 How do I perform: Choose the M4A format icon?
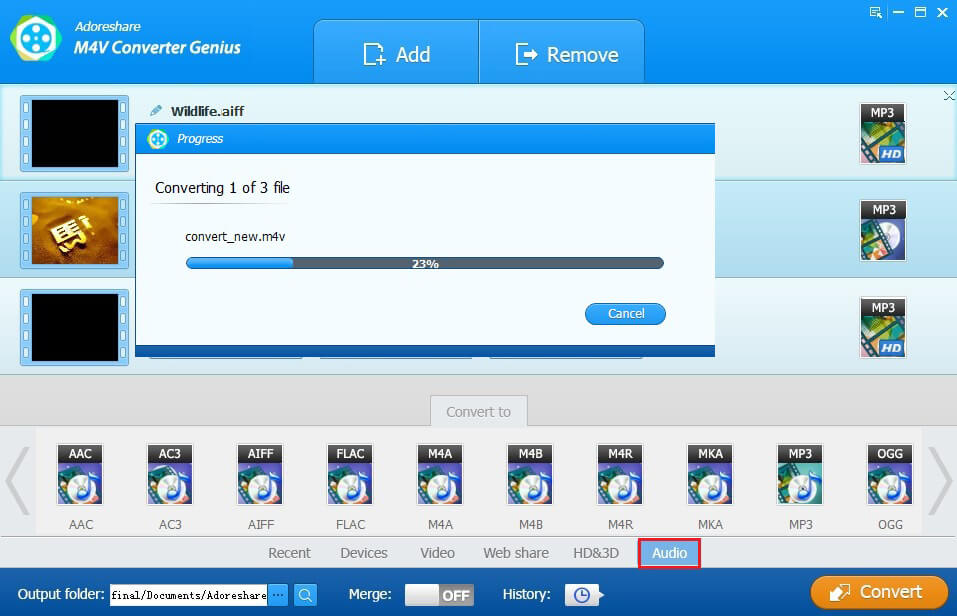point(440,474)
